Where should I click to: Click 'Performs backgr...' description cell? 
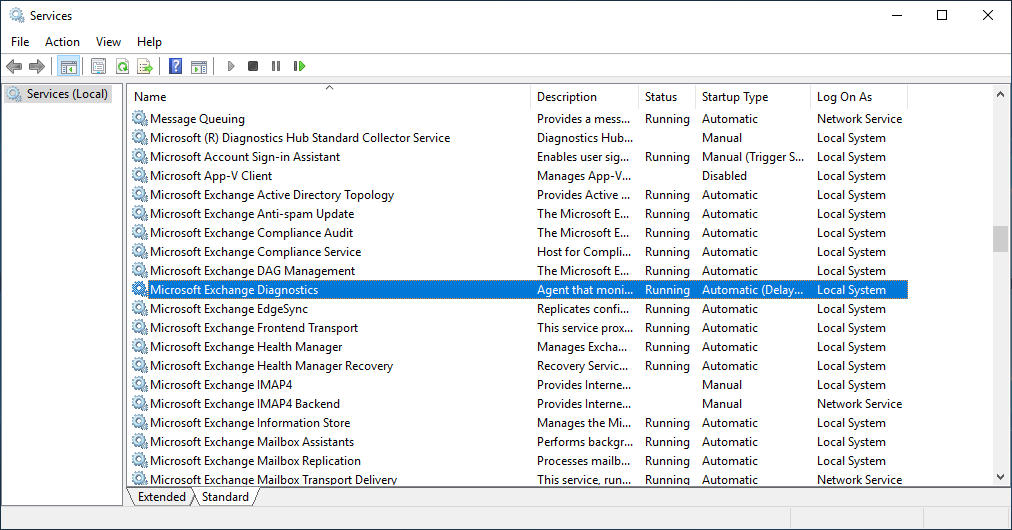(585, 442)
